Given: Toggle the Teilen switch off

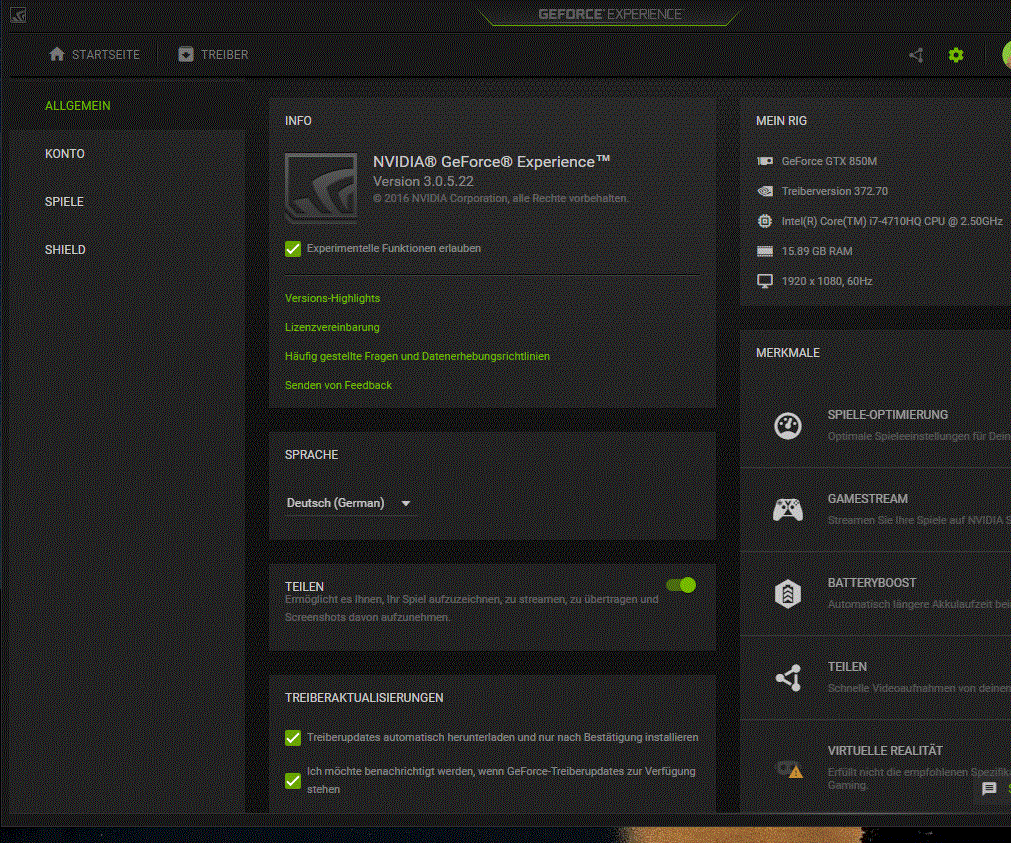Looking at the screenshot, I should [x=681, y=585].
